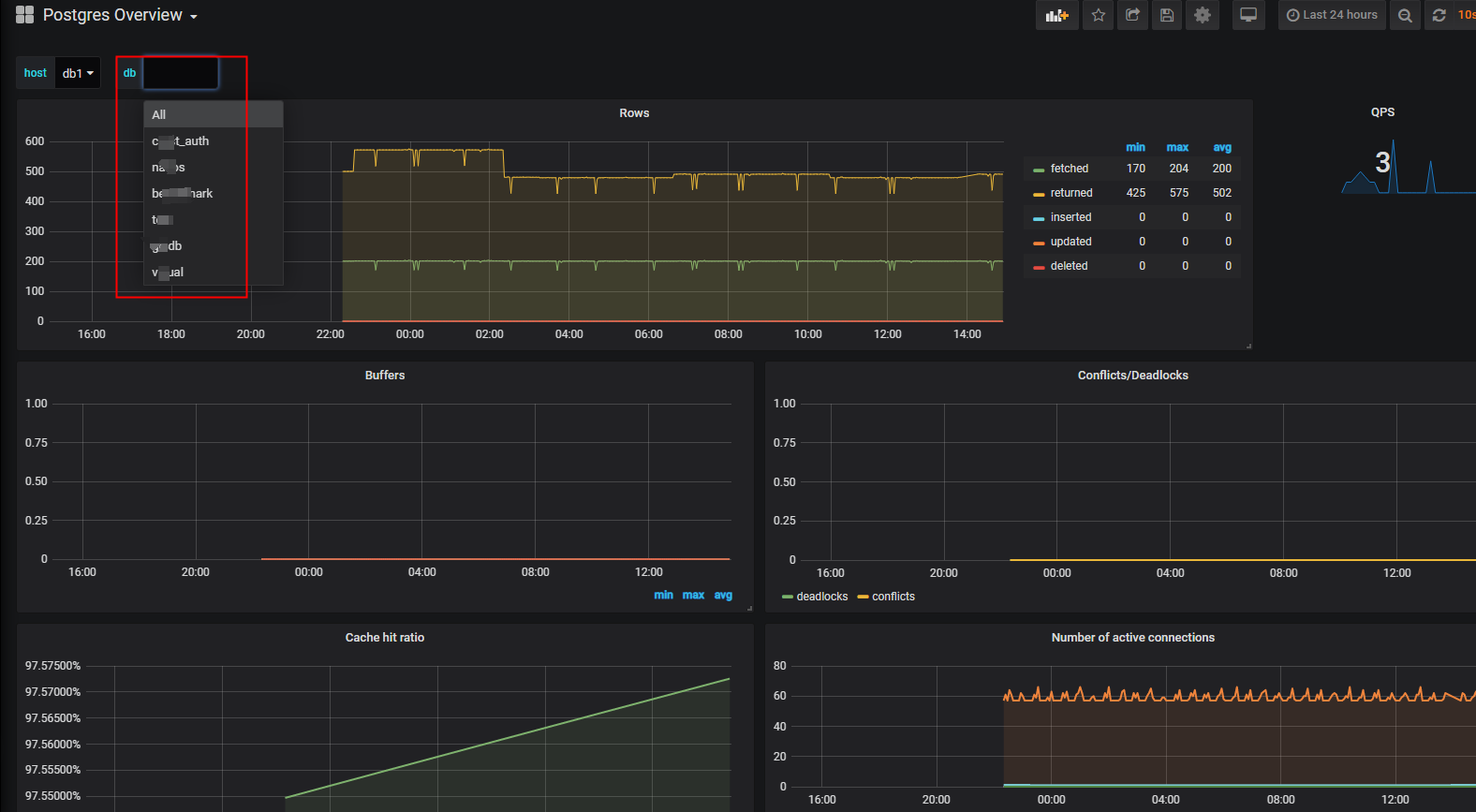This screenshot has height=812, width=1476.
Task: Open the Grafana dashboard grid icon
Action: 25,15
